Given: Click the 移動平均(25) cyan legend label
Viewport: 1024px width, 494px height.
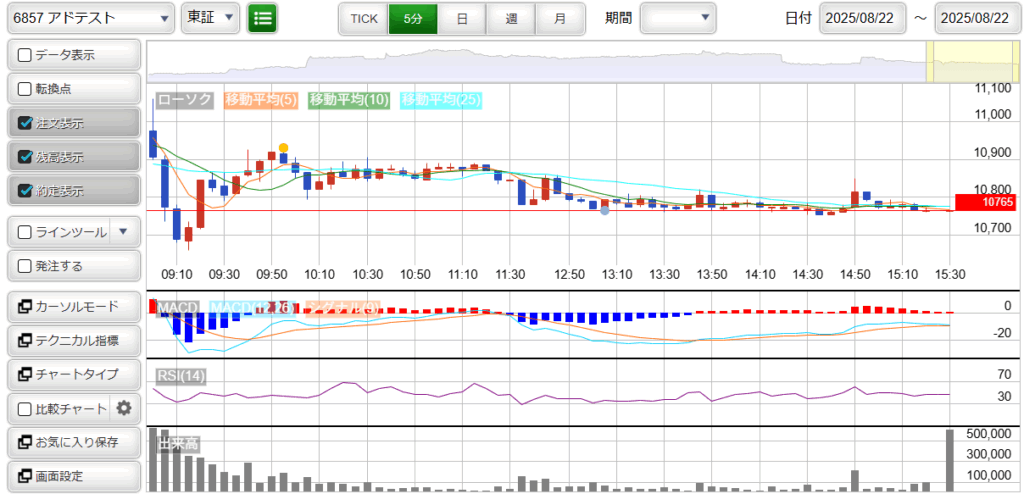Looking at the screenshot, I should click(x=442, y=100).
